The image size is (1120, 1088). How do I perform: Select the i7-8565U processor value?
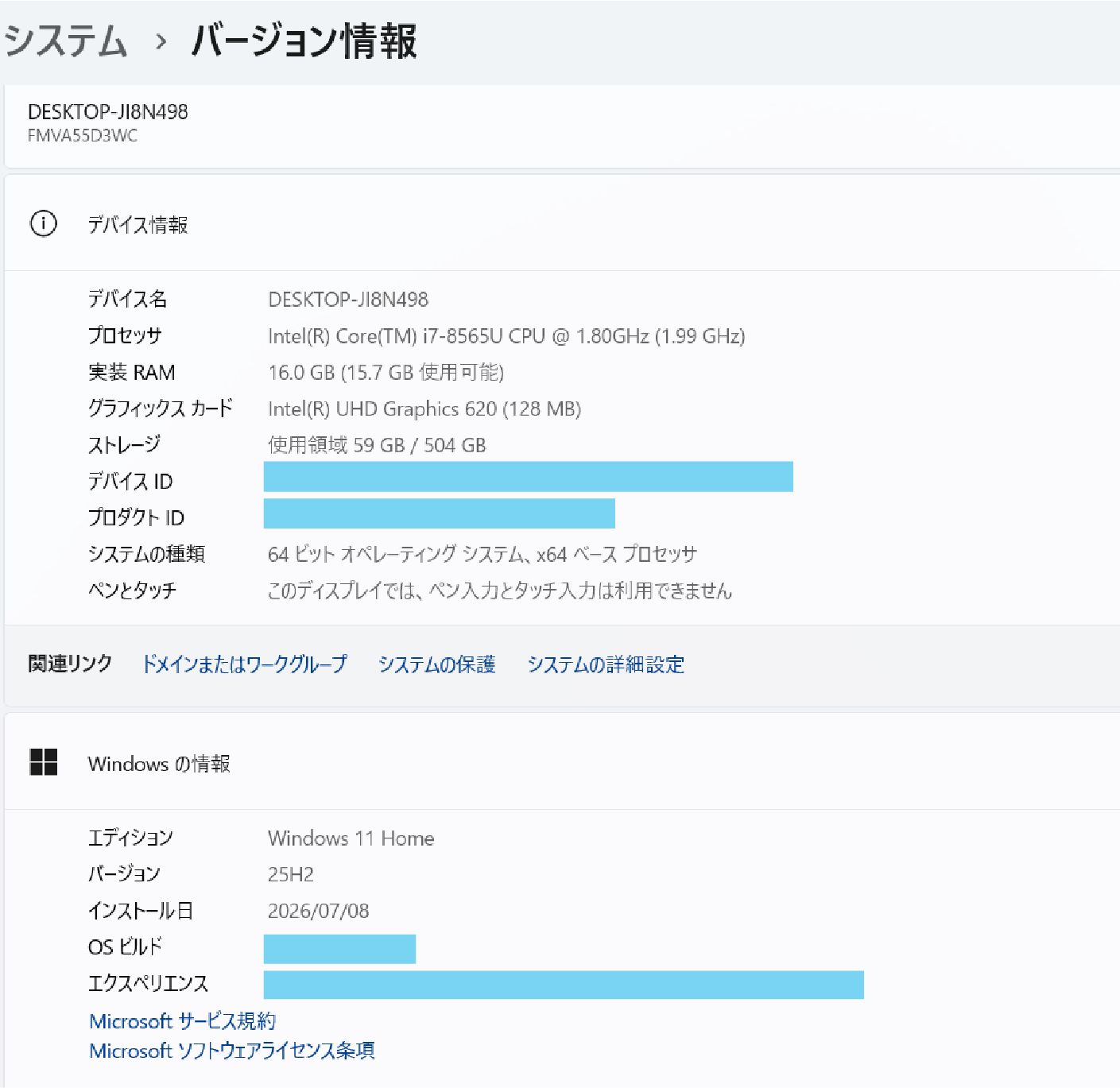[506, 336]
